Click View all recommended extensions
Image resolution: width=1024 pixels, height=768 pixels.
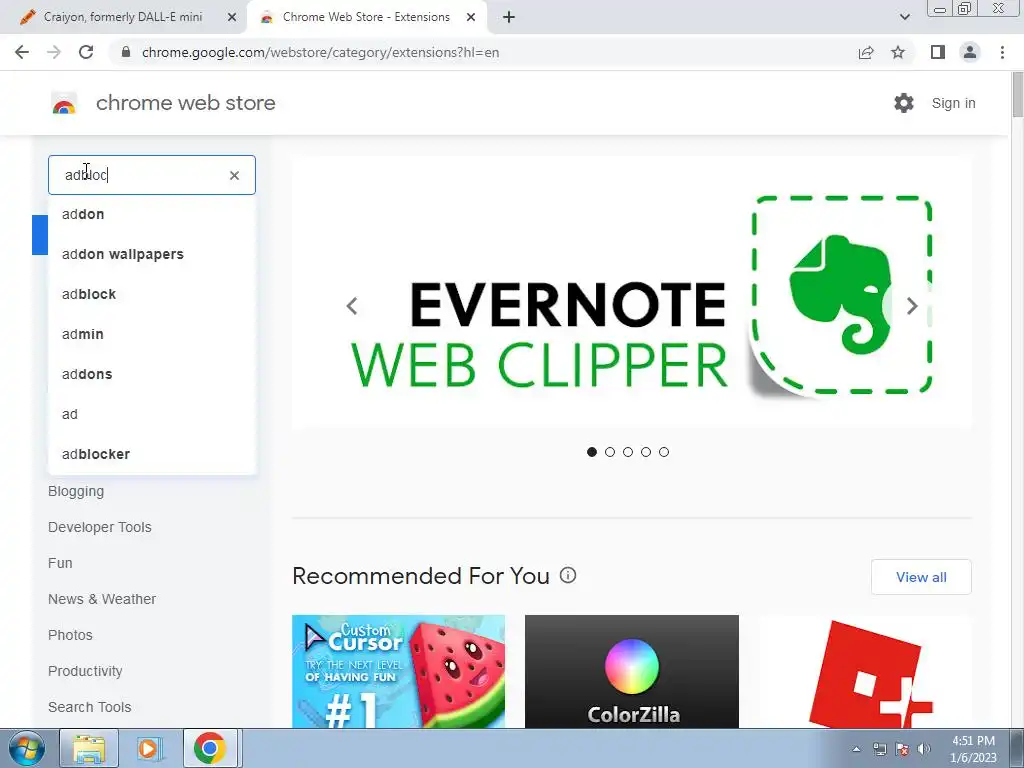pyautogui.click(x=921, y=577)
